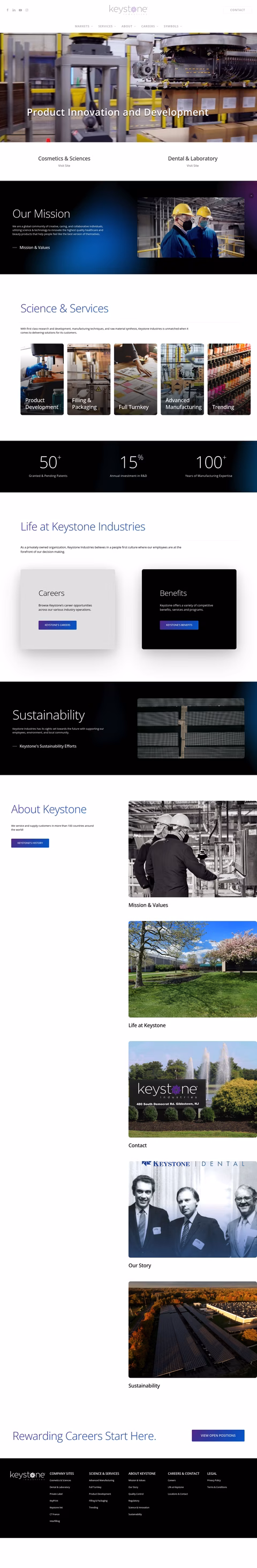Open the Sustainability aerial solar photo
Image resolution: width=257 pixels, height=1568 pixels.
[193, 1330]
